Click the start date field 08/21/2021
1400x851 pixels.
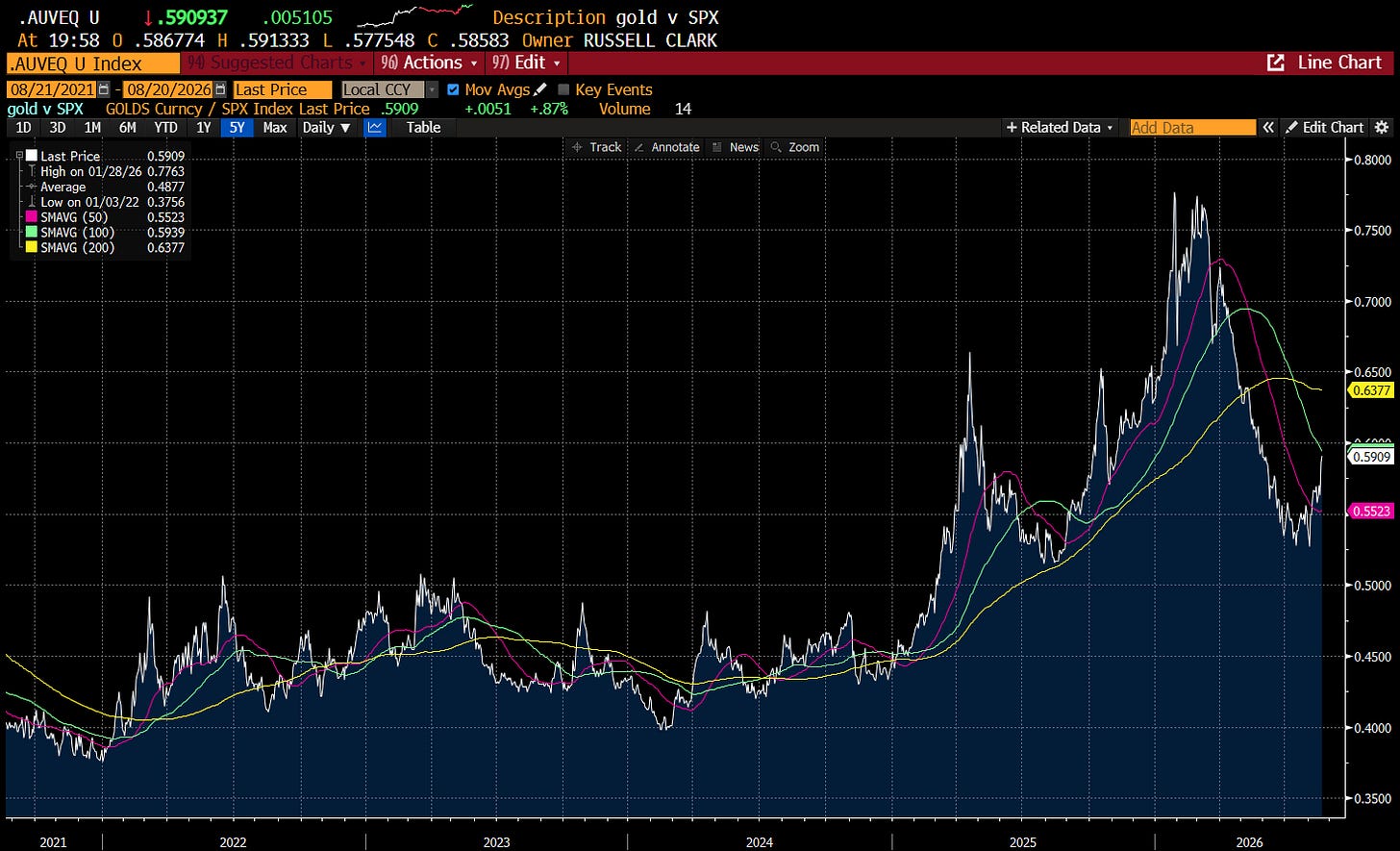pyautogui.click(x=49, y=89)
